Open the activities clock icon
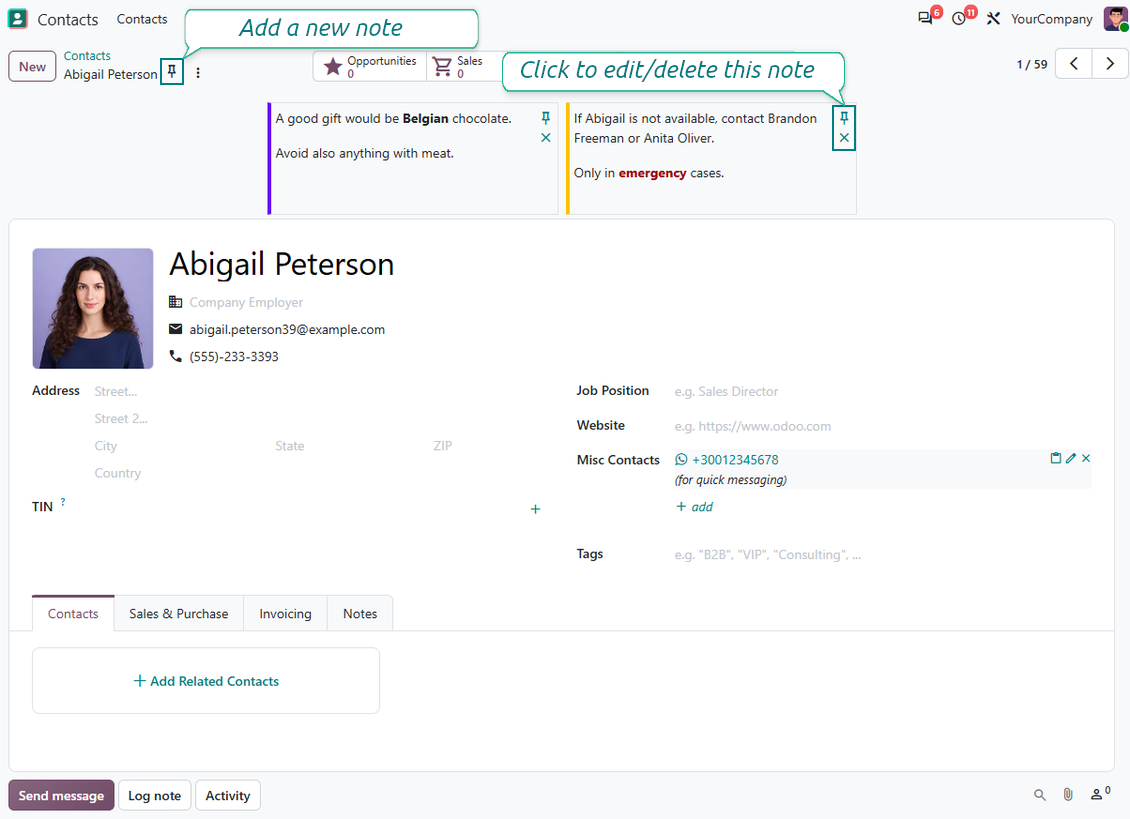 tap(959, 19)
